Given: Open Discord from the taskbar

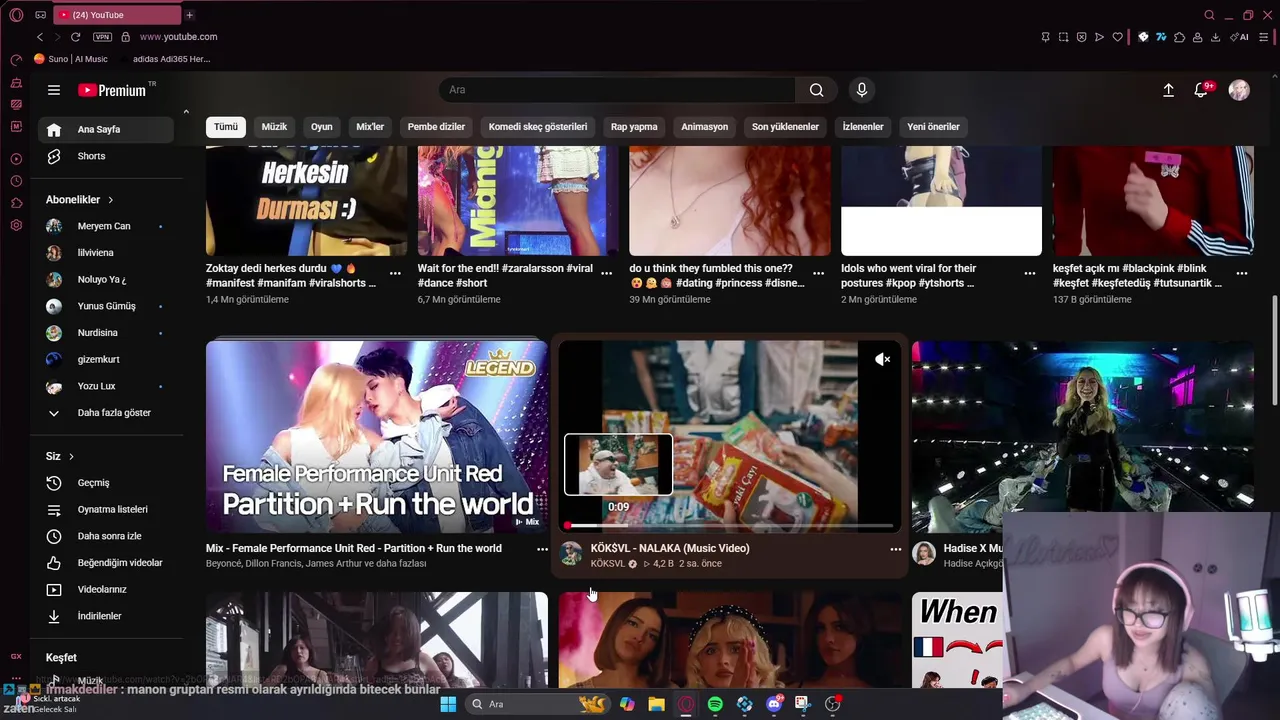Looking at the screenshot, I should click(x=773, y=704).
